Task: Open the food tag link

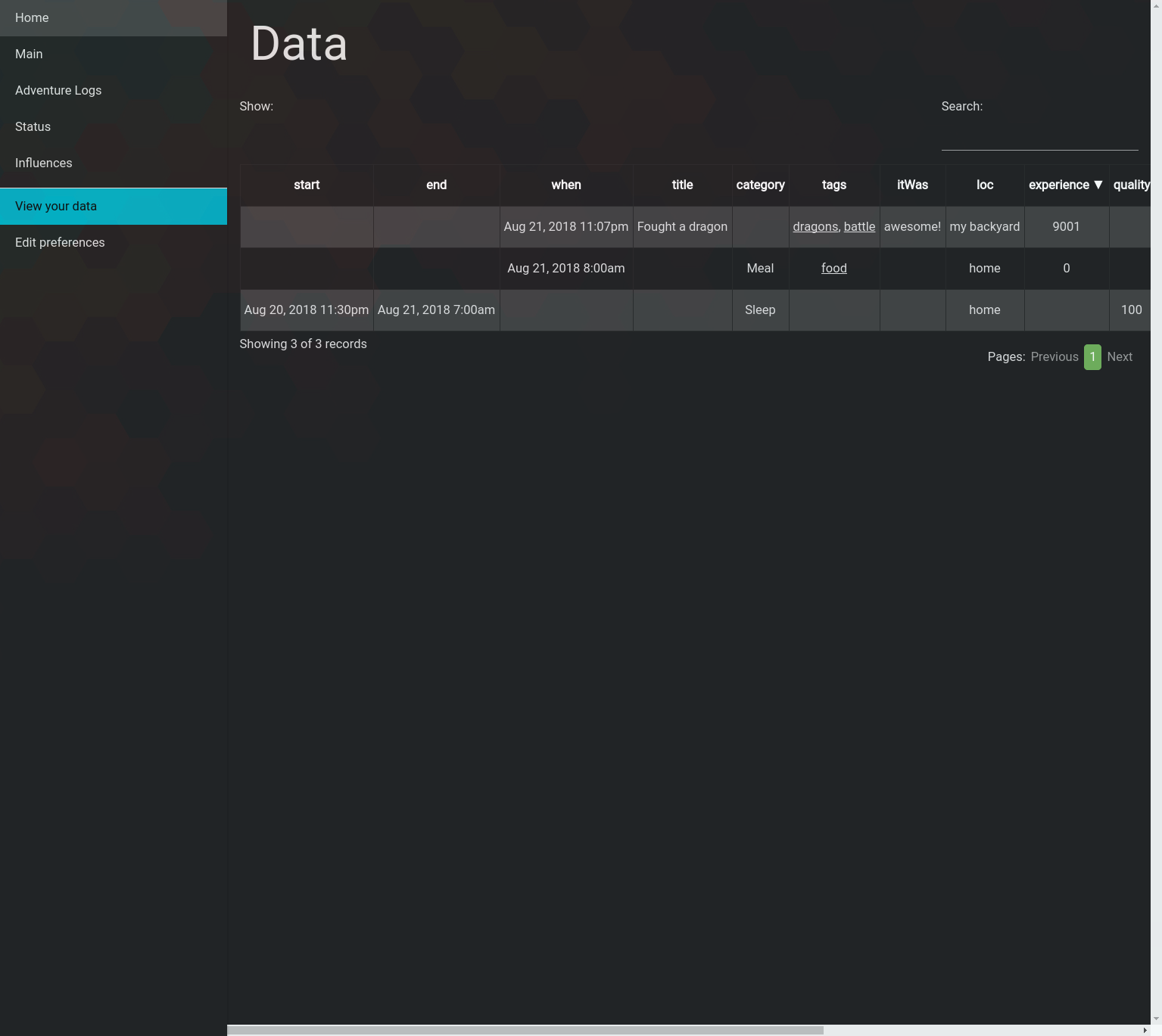Action: (x=834, y=268)
